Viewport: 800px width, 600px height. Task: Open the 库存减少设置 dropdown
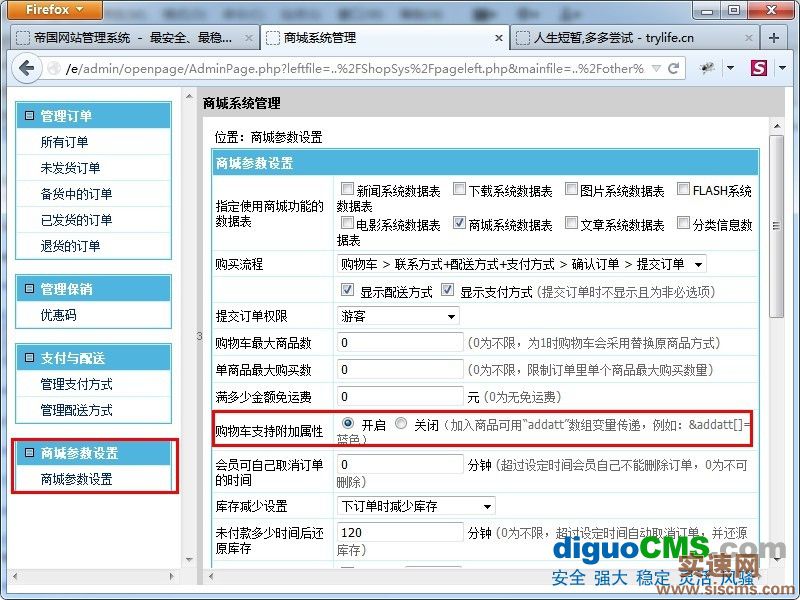[x=416, y=506]
